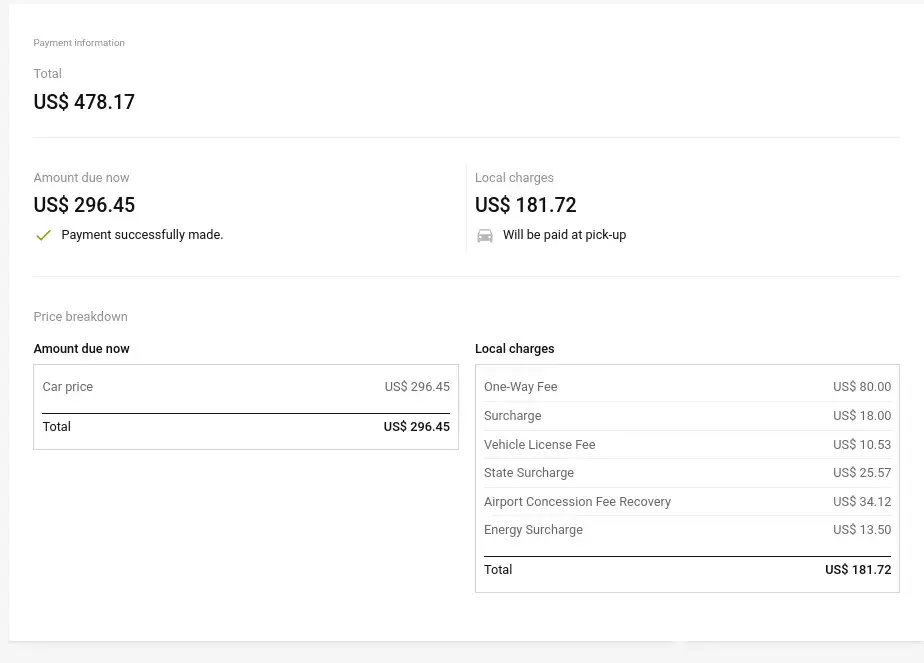Viewport: 924px width, 663px height.
Task: Click 'Airport Concession Fee Recovery' line item
Action: click(577, 502)
